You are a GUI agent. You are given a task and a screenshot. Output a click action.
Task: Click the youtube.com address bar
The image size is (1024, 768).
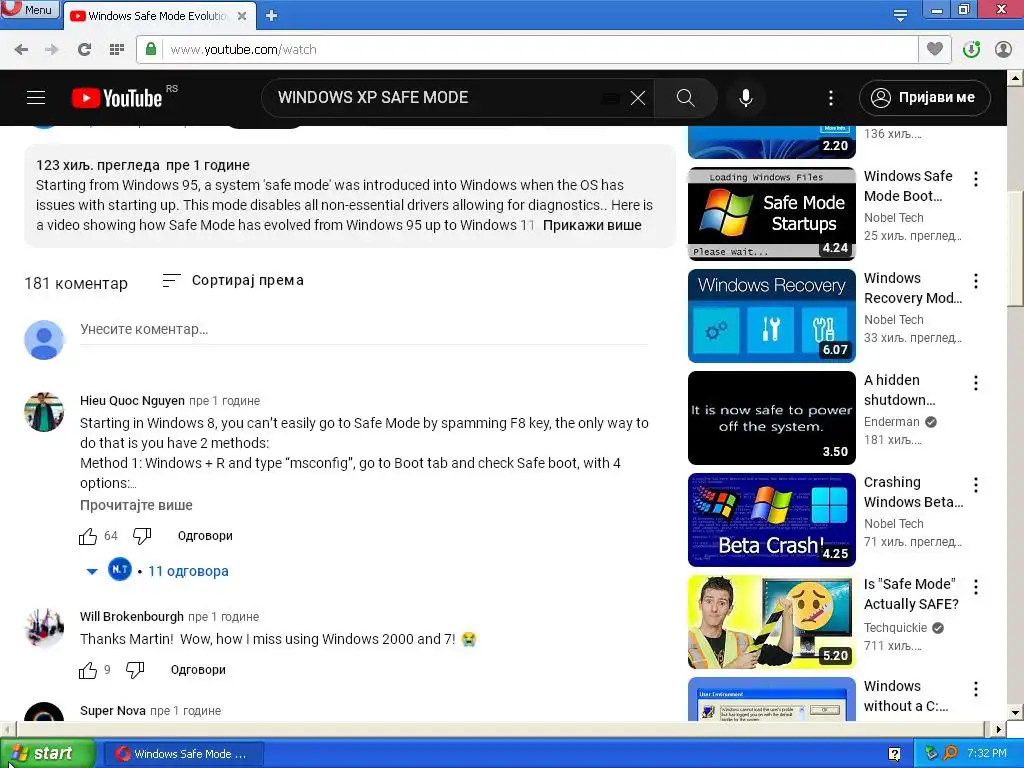pyautogui.click(x=527, y=49)
